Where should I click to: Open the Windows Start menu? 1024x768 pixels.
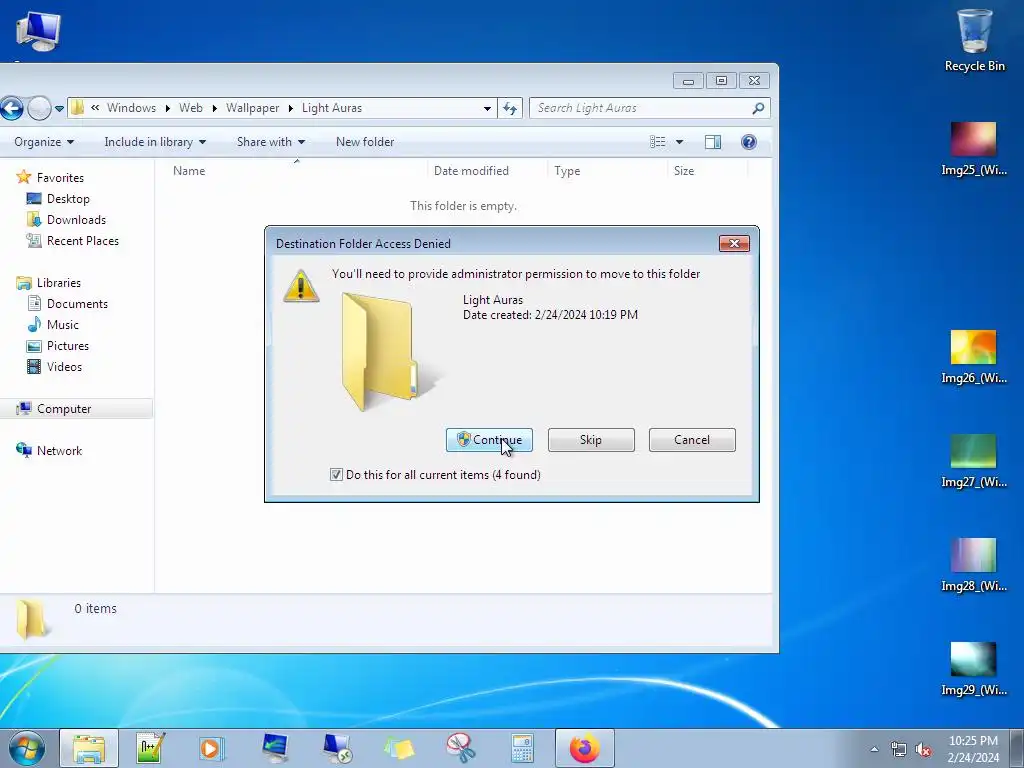pos(27,748)
